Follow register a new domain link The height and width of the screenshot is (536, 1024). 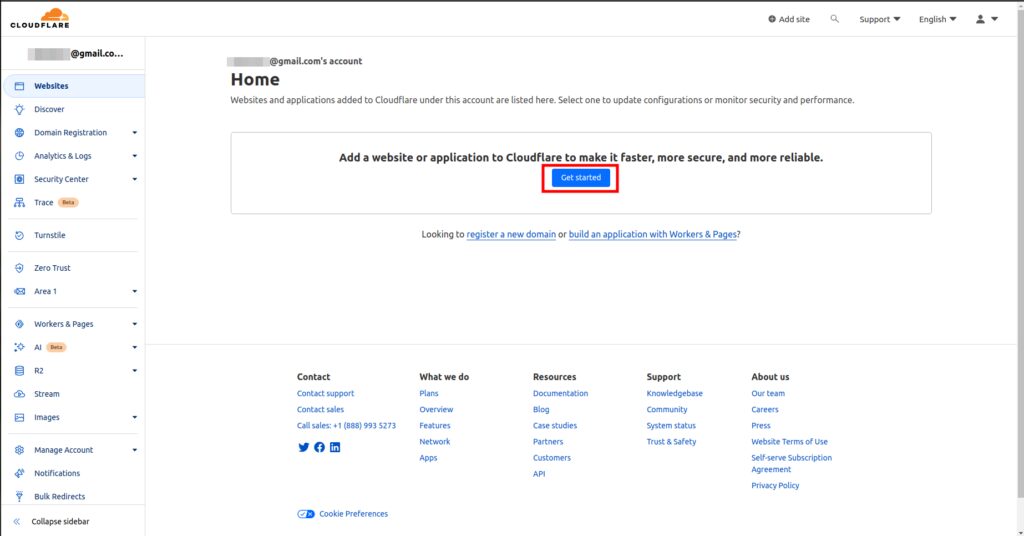[x=511, y=234]
